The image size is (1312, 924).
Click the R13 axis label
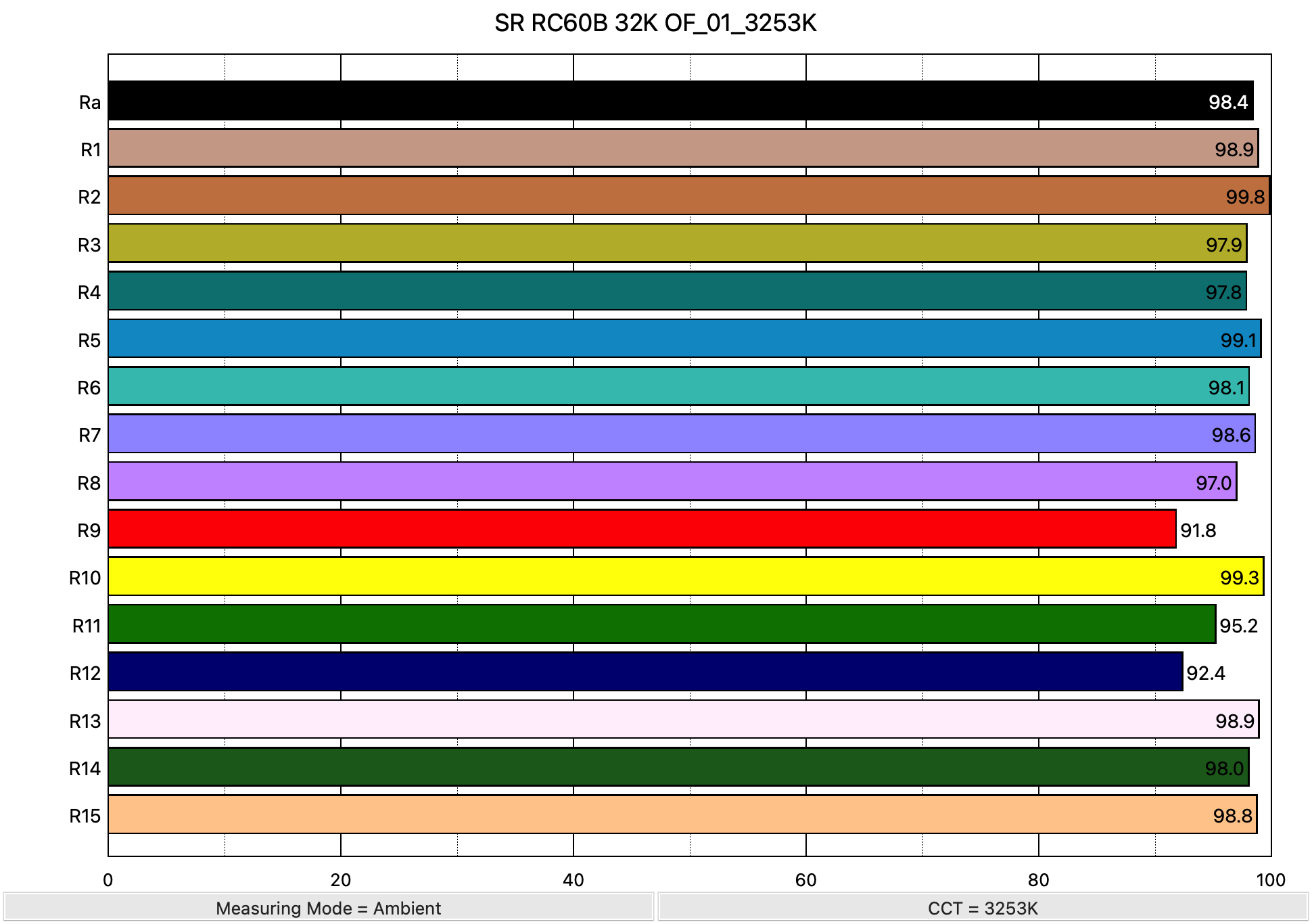point(85,721)
